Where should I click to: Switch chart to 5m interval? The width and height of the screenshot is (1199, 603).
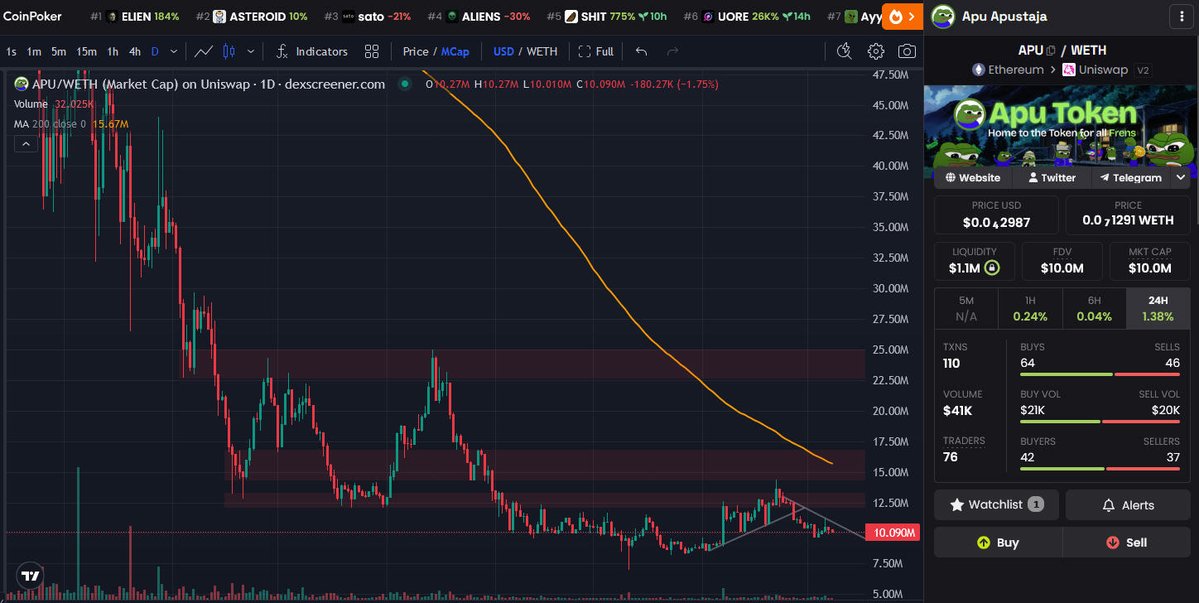[59, 51]
